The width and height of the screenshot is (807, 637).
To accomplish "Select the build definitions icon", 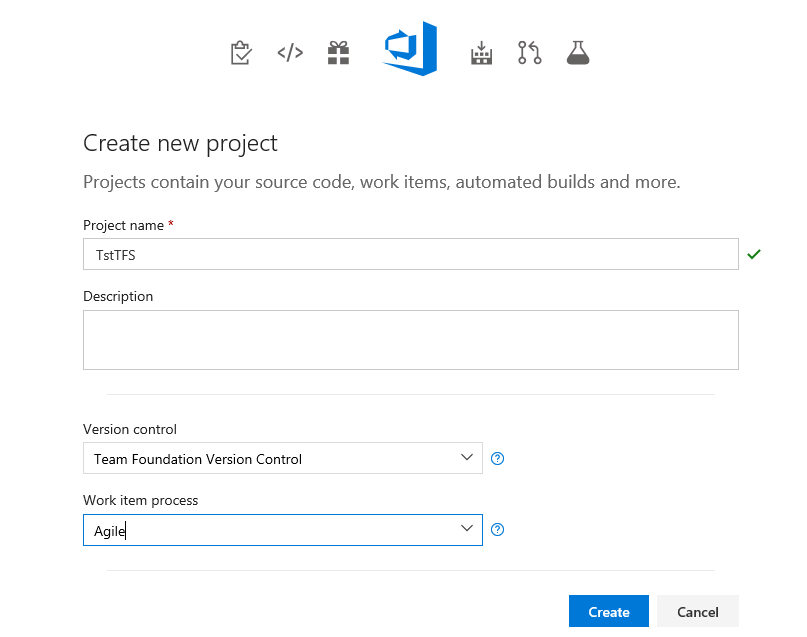I will [481, 52].
